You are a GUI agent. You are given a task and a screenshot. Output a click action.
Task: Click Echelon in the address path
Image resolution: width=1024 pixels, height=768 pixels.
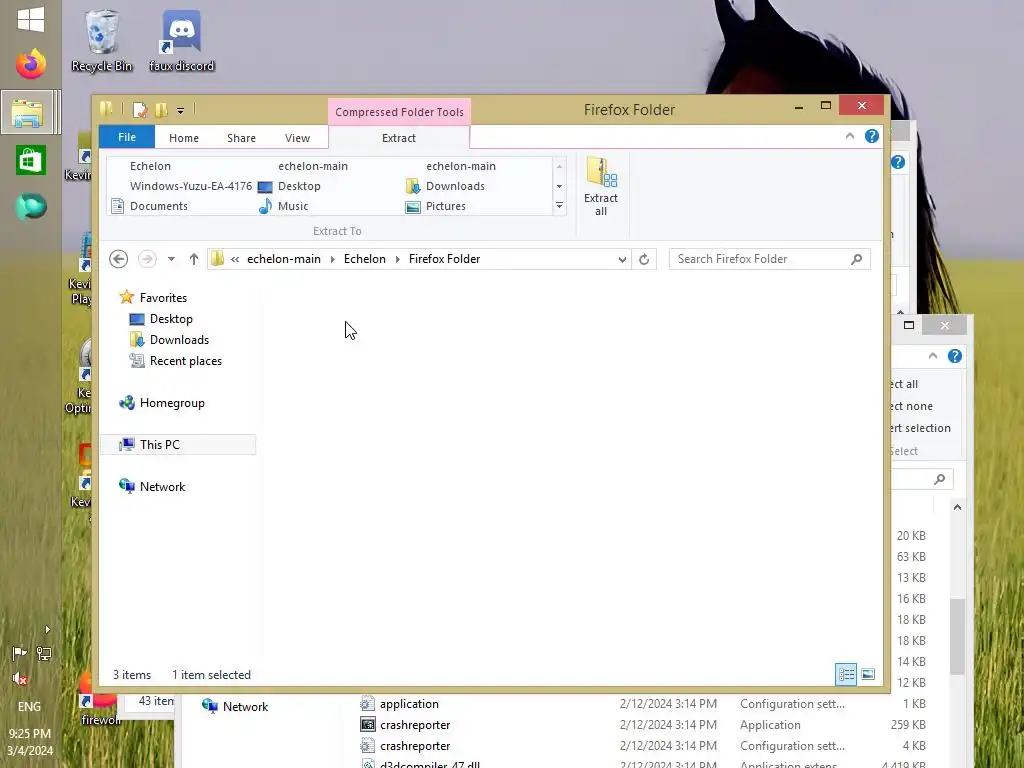tap(364, 259)
